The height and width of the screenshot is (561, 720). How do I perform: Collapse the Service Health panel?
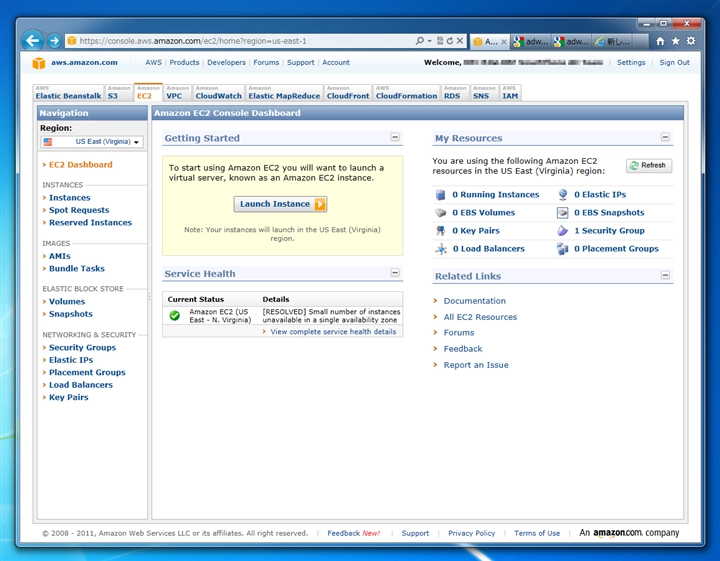[395, 273]
